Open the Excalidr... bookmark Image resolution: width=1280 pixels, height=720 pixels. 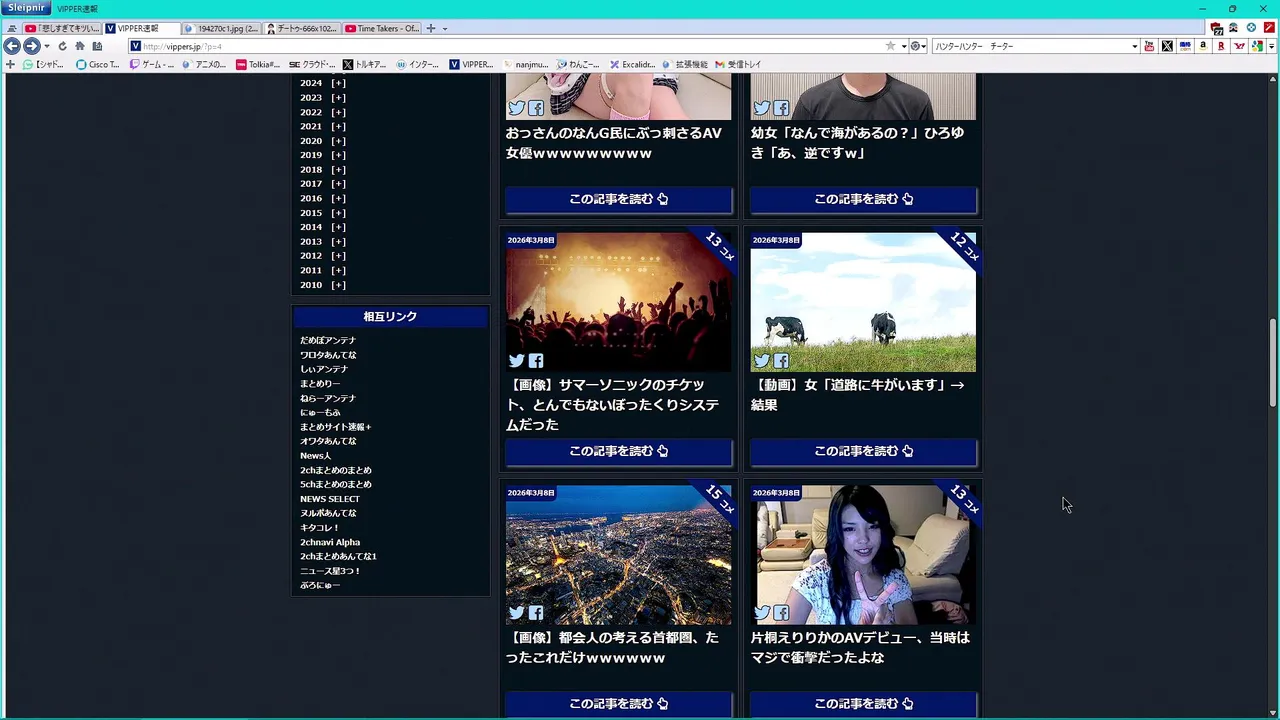[x=633, y=64]
